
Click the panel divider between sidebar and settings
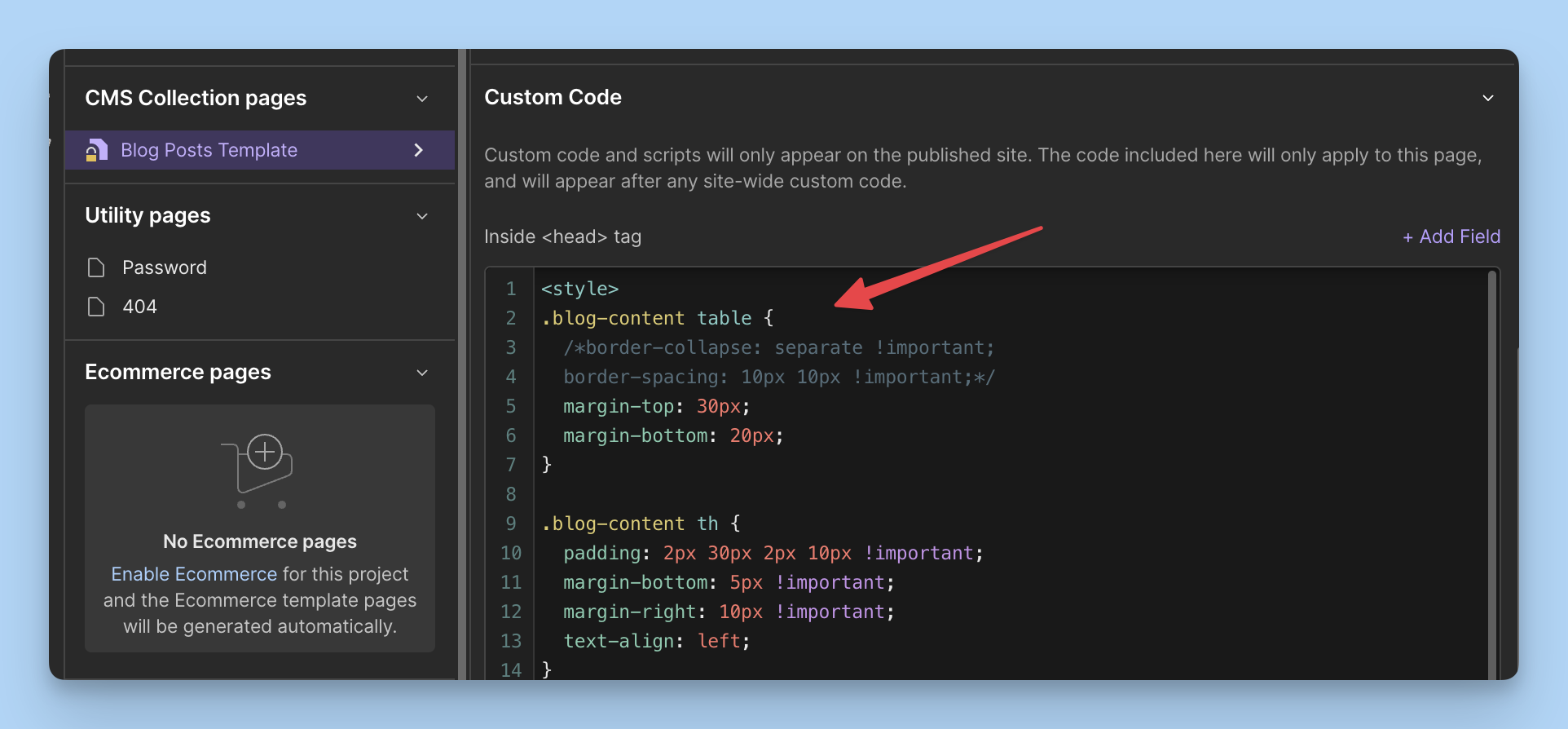click(462, 367)
